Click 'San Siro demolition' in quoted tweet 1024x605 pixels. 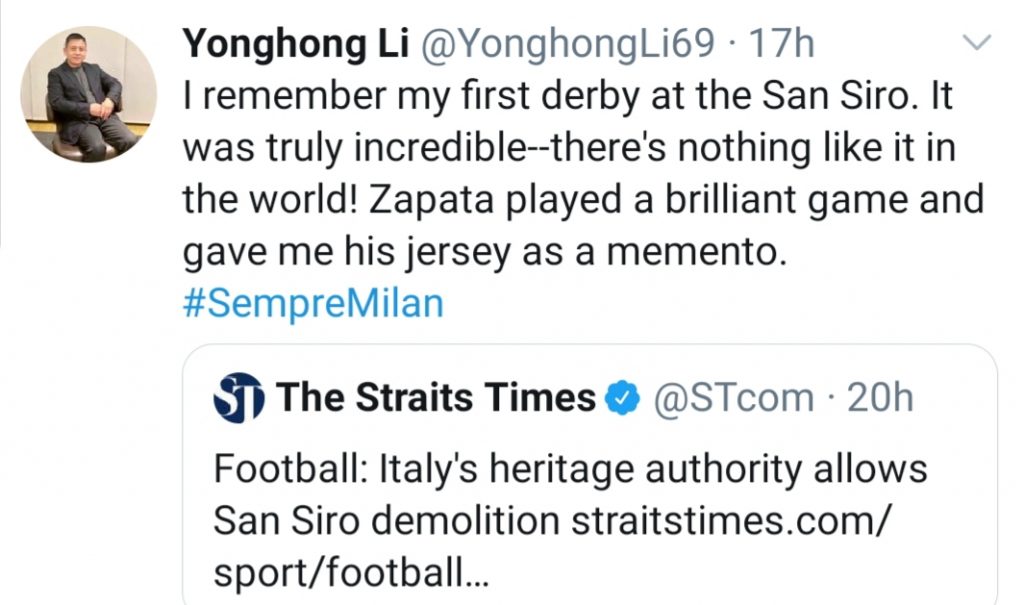(x=386, y=520)
